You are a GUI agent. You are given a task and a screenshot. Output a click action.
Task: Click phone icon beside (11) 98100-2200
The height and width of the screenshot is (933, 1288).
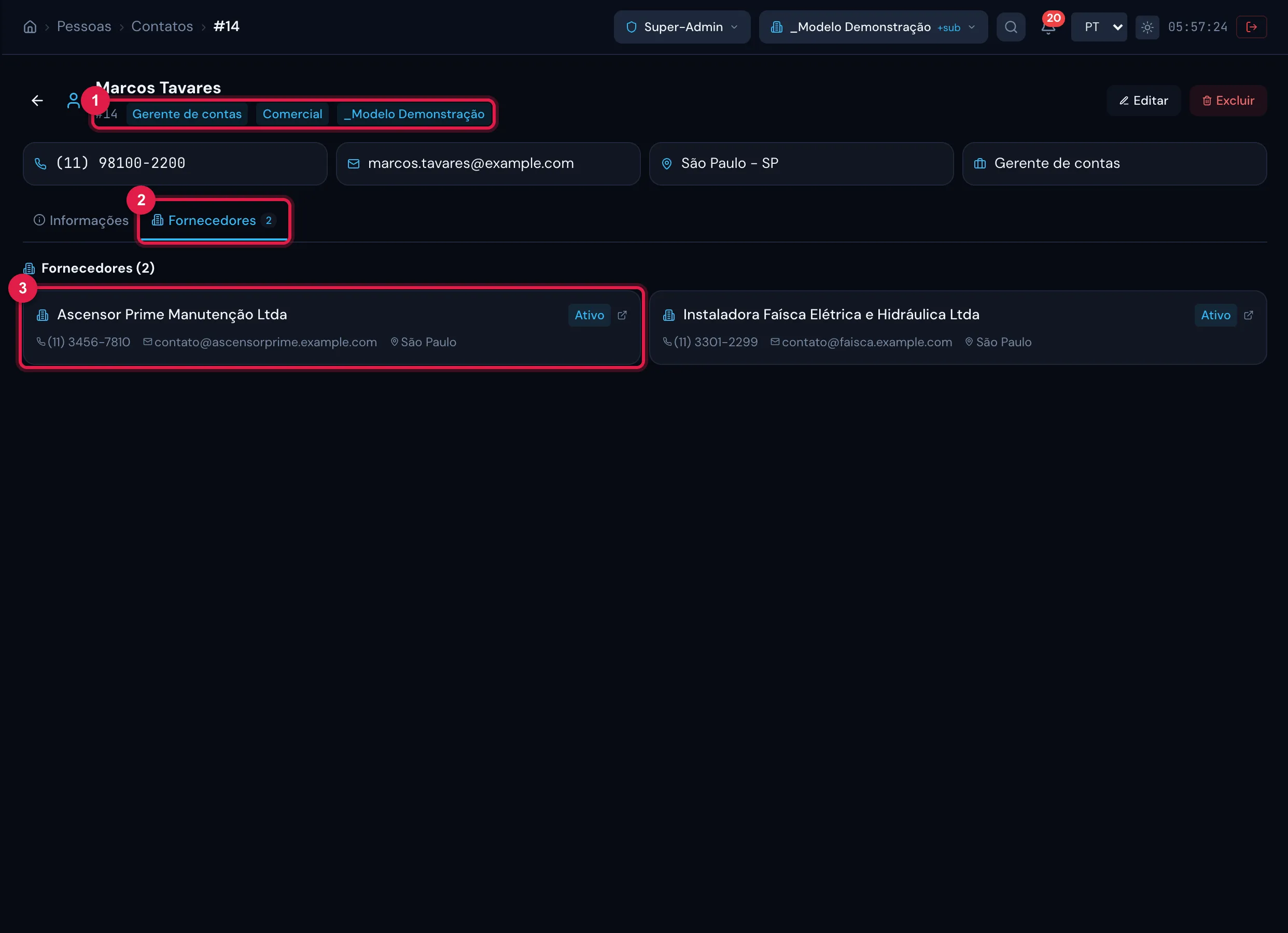[x=40, y=164]
